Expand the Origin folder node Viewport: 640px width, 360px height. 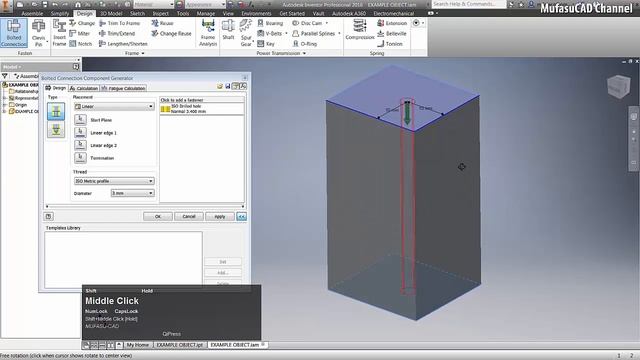pyautogui.click(x=4, y=105)
